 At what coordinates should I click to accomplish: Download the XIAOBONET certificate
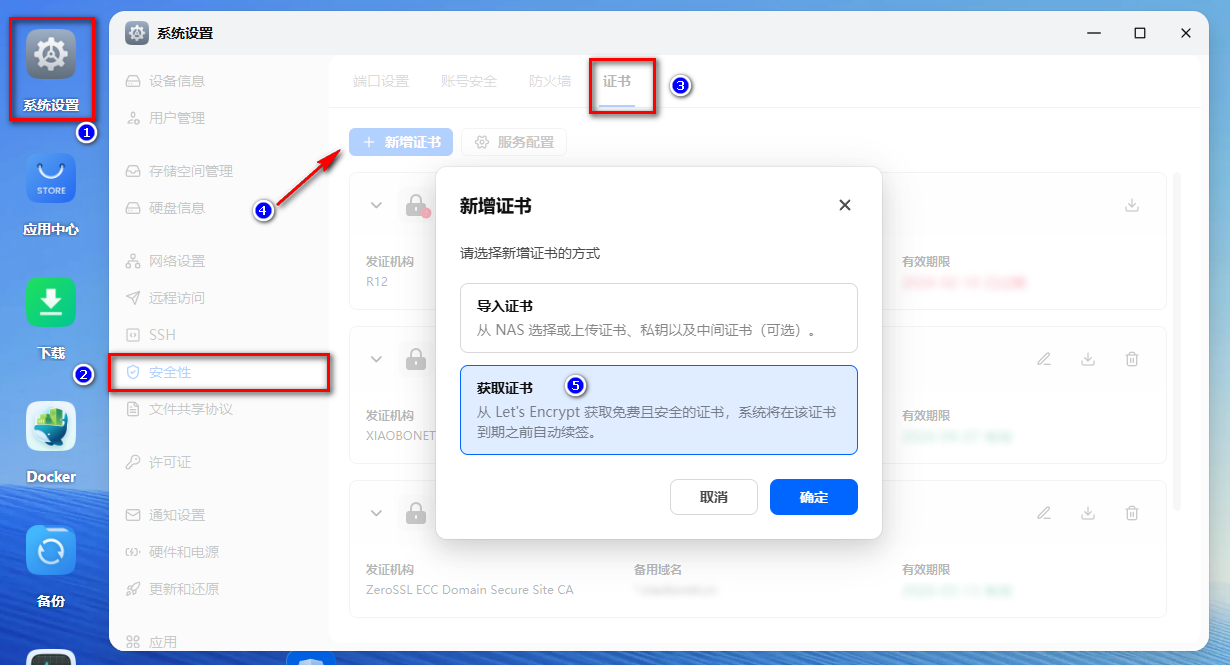click(x=1088, y=359)
